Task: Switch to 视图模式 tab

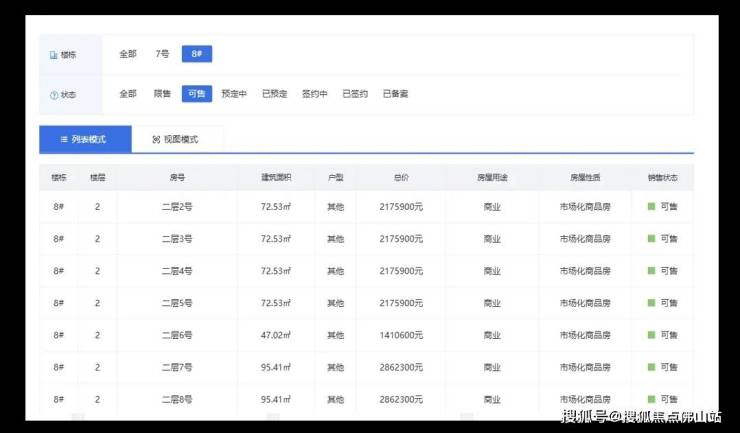Action: click(x=178, y=139)
